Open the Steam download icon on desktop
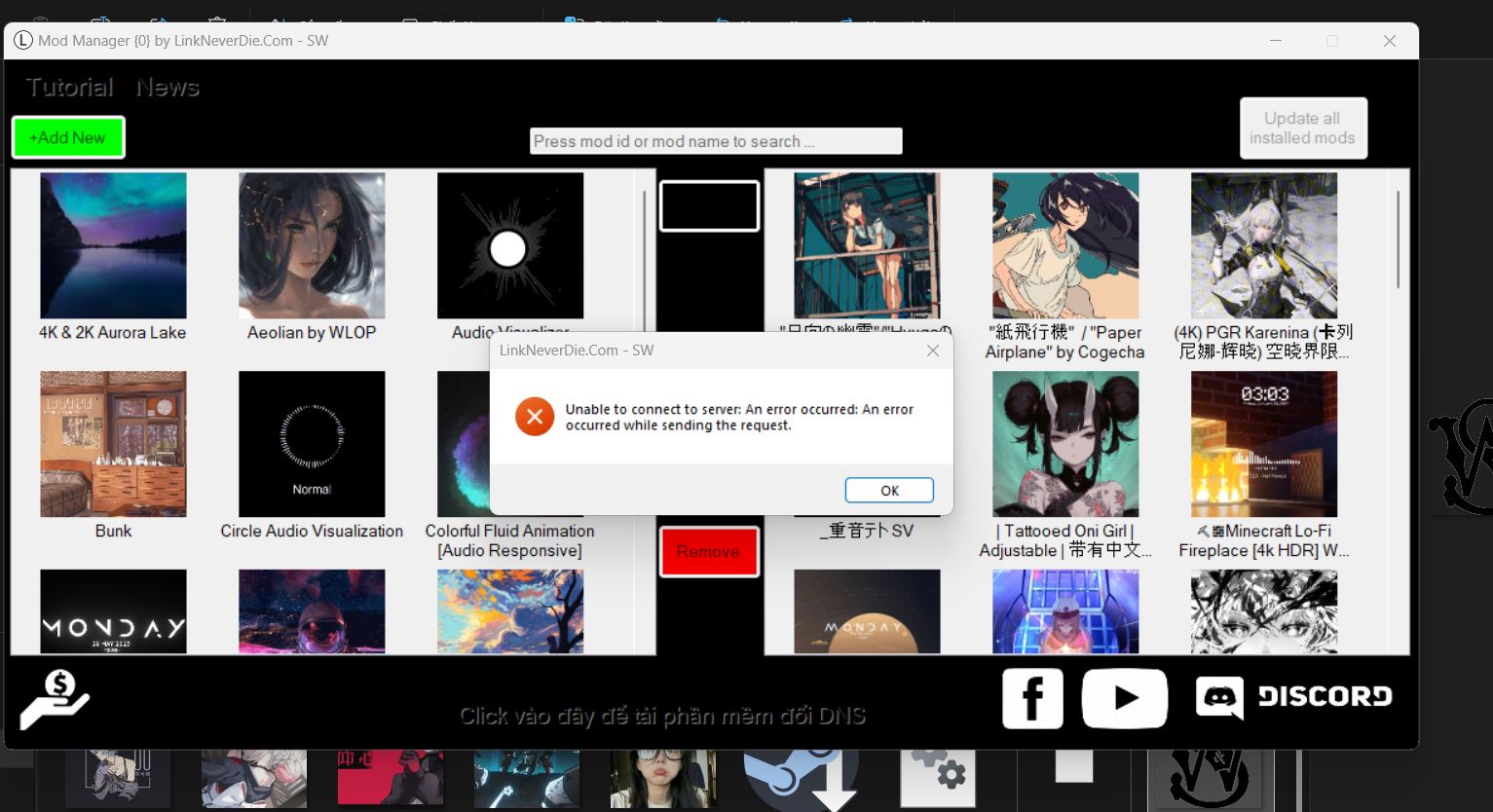Image resolution: width=1493 pixels, height=812 pixels. point(801,779)
